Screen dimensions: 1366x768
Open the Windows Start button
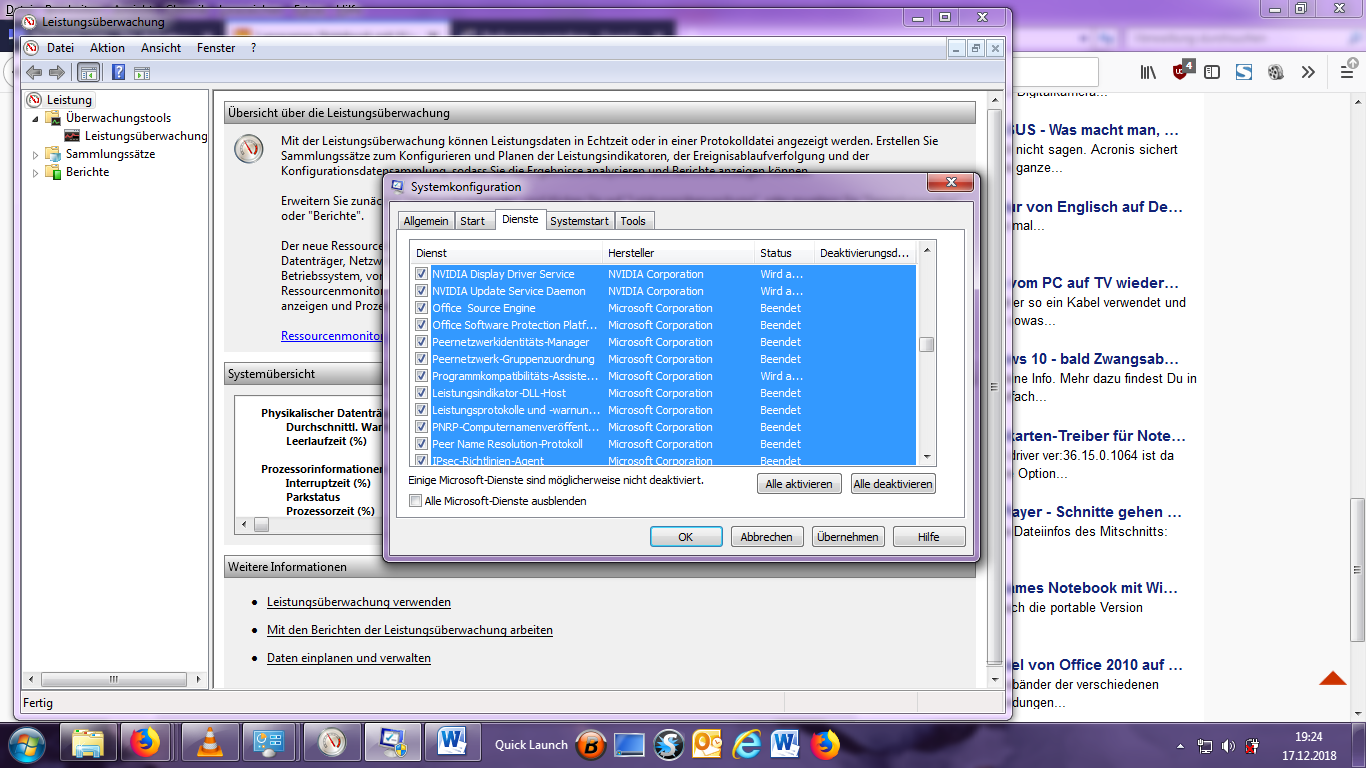[27, 744]
